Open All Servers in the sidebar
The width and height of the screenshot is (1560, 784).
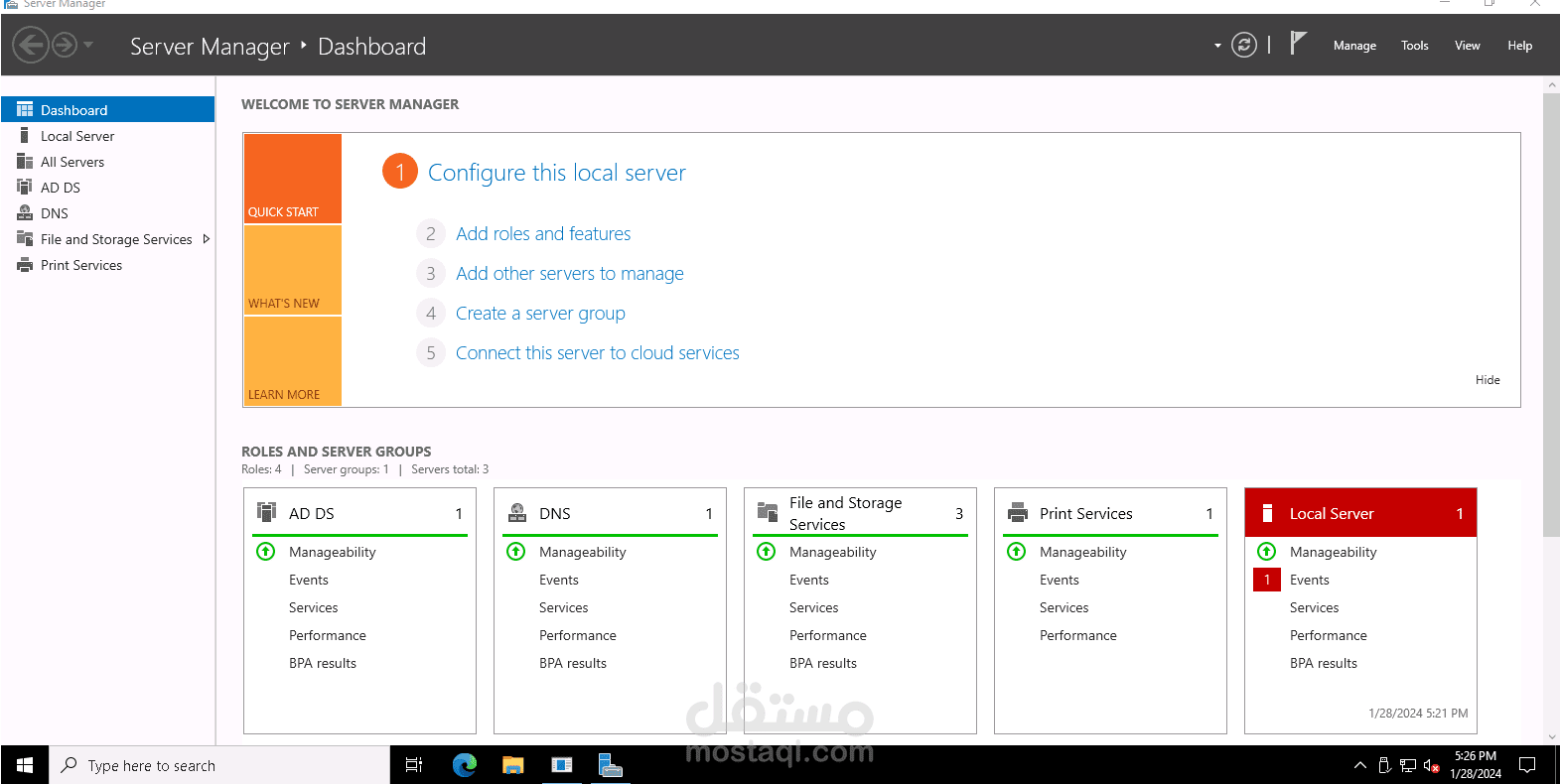pos(107,162)
